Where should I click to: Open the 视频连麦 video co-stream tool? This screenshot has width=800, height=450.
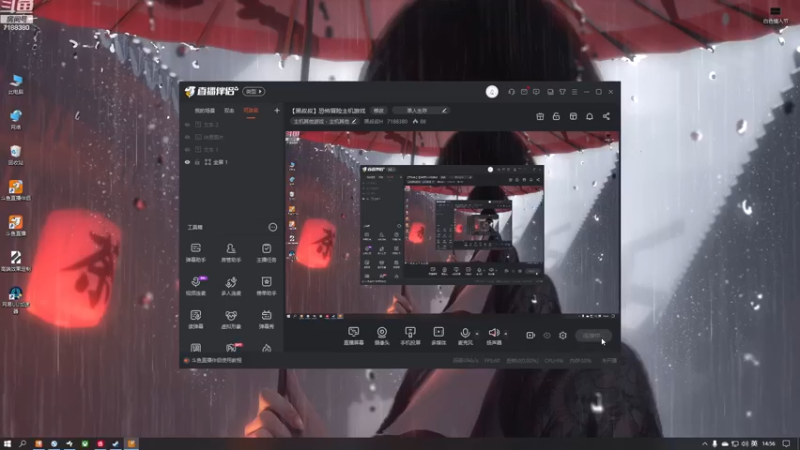tap(195, 286)
